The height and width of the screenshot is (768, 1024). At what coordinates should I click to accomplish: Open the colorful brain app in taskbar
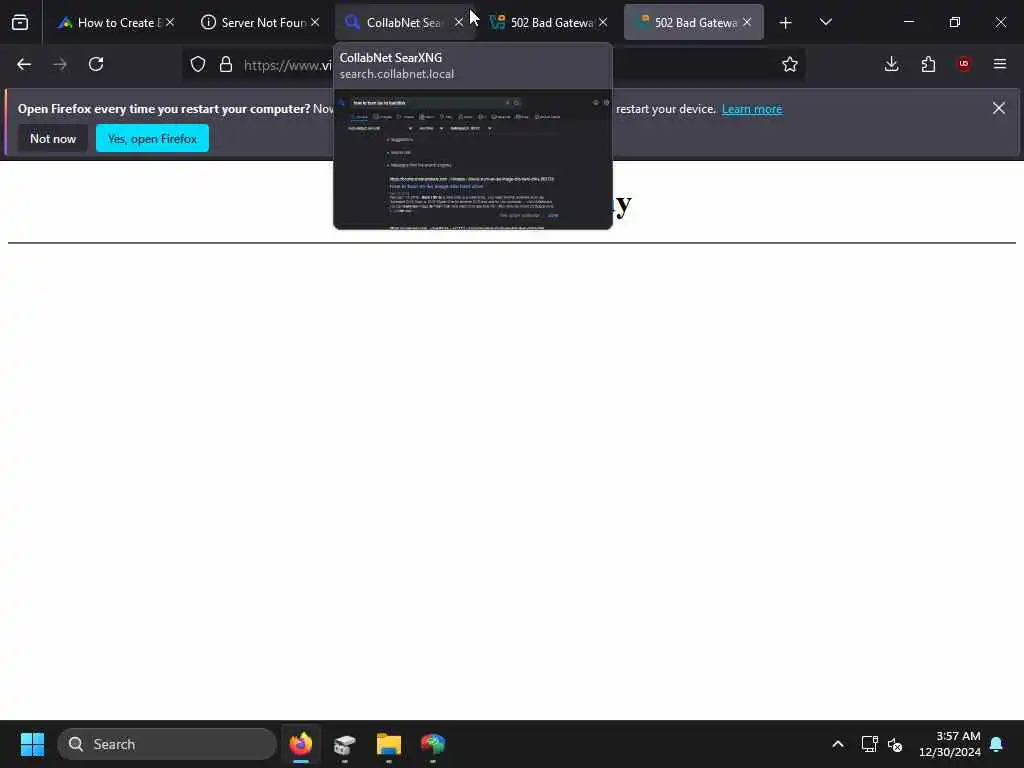432,744
